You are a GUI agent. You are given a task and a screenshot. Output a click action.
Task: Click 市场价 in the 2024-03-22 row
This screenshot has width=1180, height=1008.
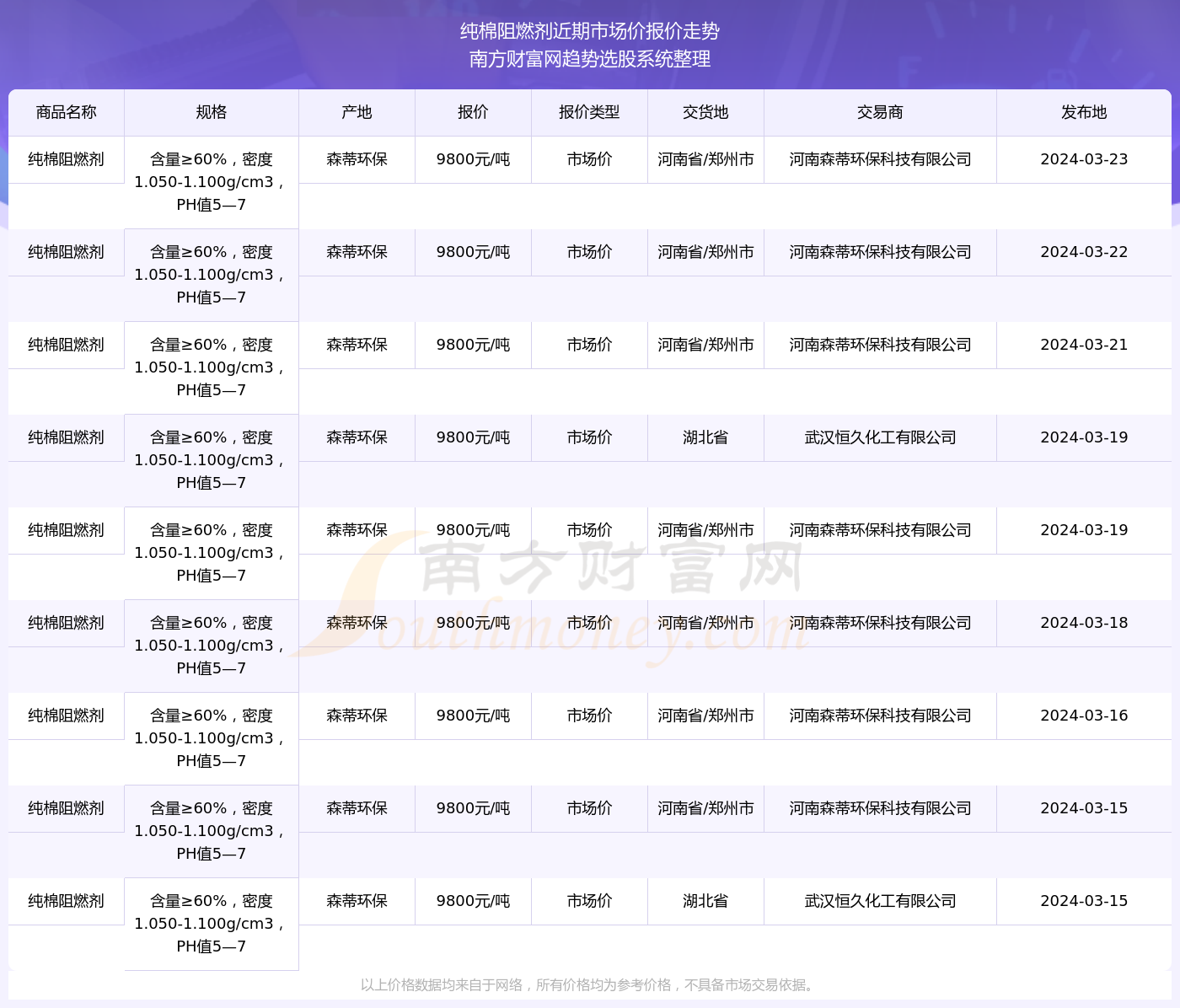click(589, 252)
